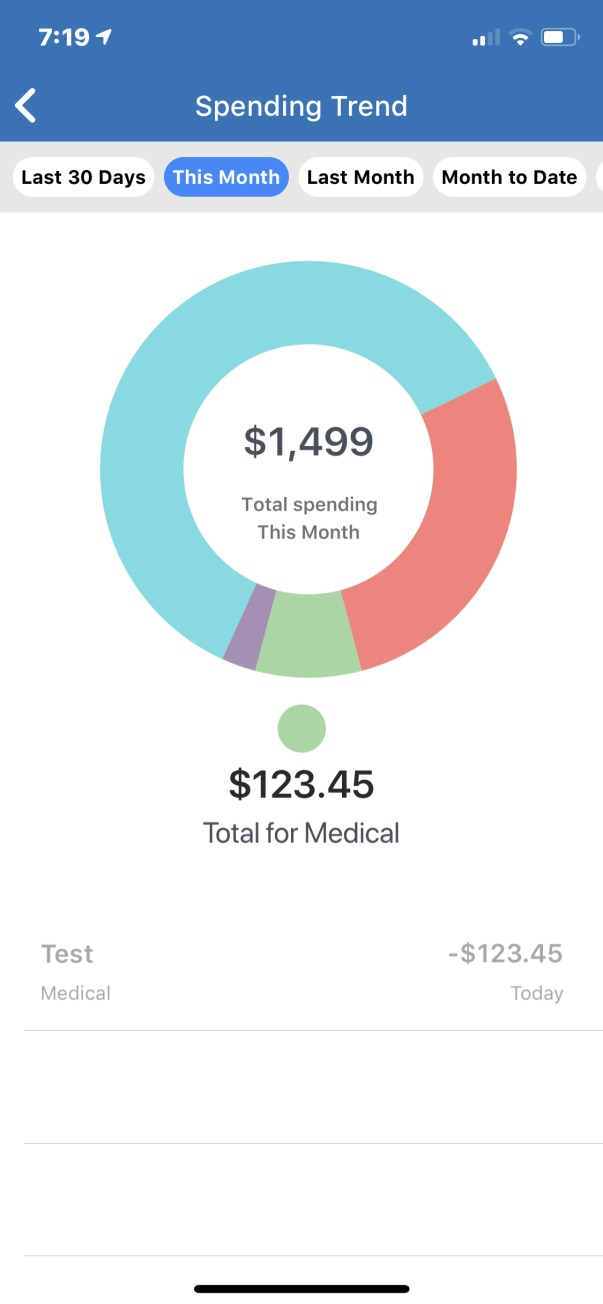The height and width of the screenshot is (1304, 603).
Task: Tap the battery icon in the status bar
Action: (560, 38)
